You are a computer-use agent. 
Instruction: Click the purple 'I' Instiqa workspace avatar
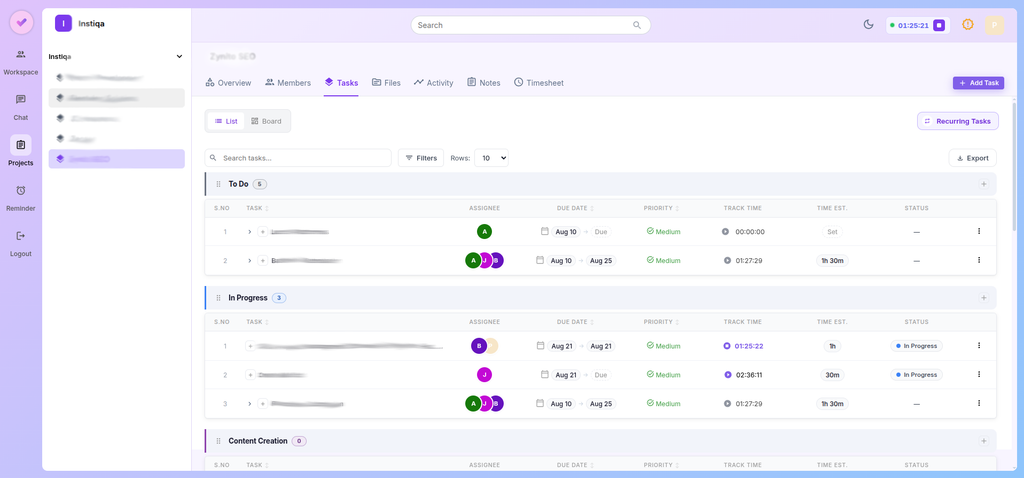pos(63,24)
